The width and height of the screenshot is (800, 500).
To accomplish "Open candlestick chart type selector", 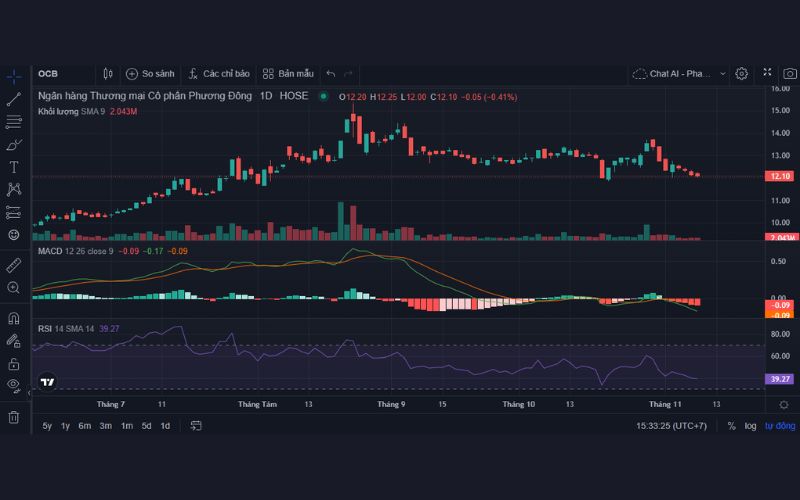I will tap(107, 73).
